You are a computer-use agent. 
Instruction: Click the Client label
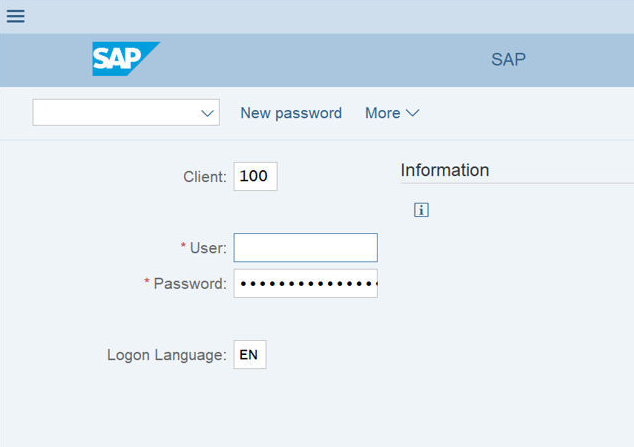pos(205,177)
